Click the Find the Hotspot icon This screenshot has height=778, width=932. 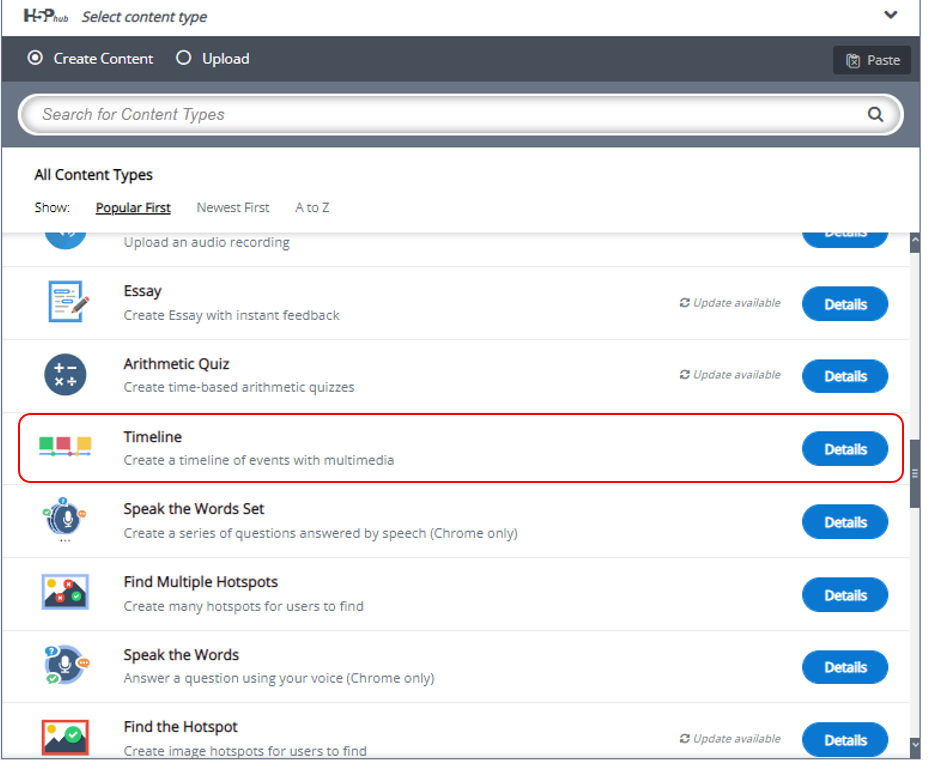coord(66,737)
